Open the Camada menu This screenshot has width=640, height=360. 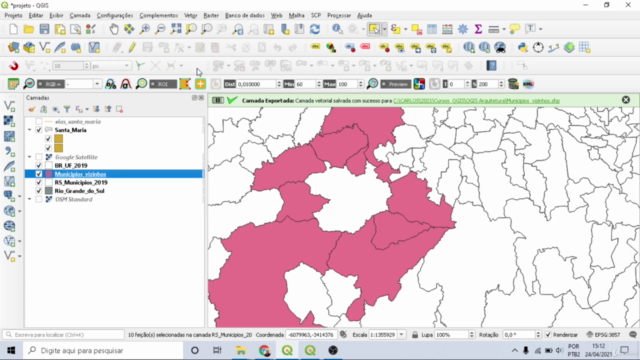pos(80,16)
